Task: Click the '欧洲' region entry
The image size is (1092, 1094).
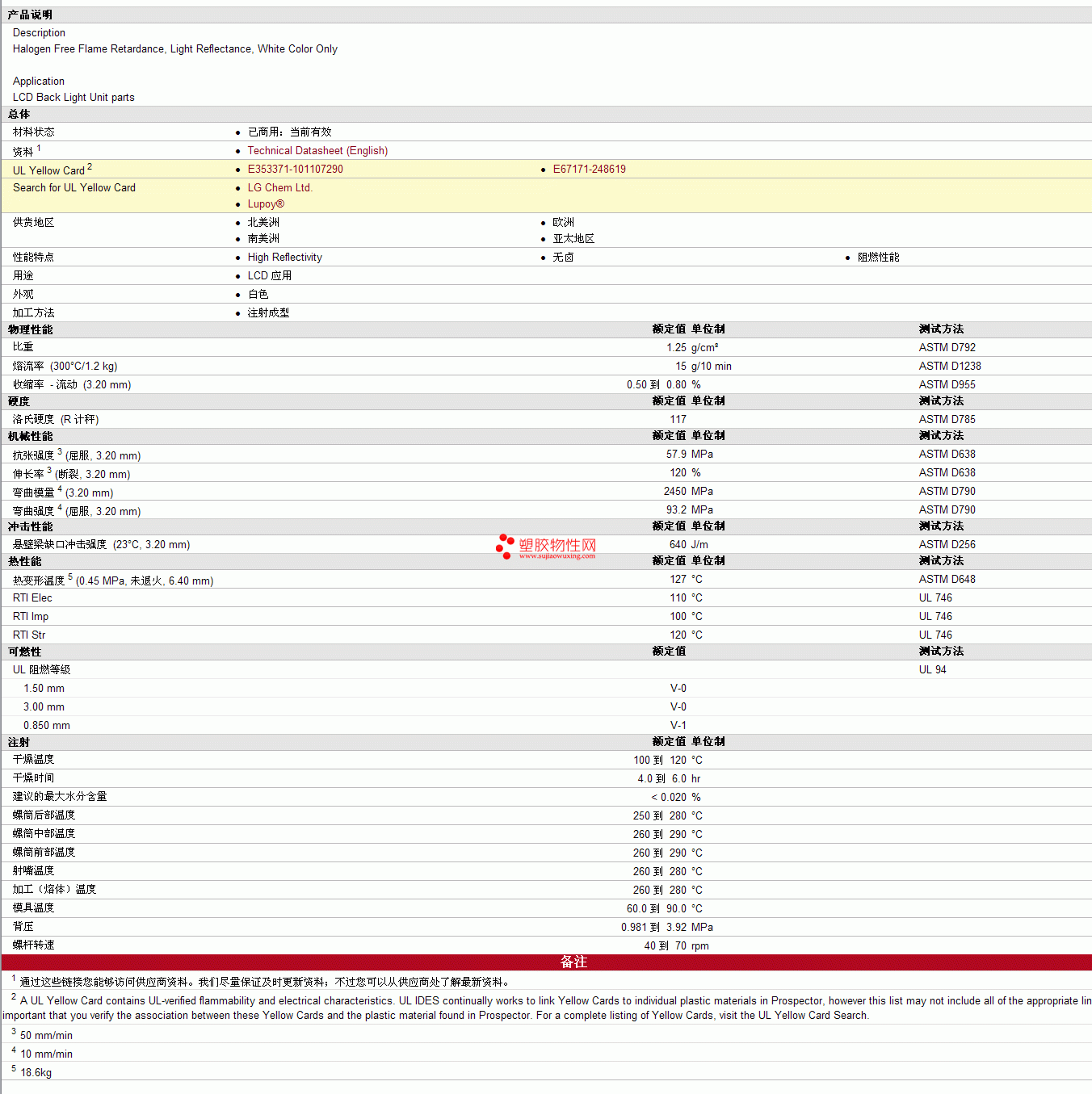Action: pyautogui.click(x=563, y=222)
